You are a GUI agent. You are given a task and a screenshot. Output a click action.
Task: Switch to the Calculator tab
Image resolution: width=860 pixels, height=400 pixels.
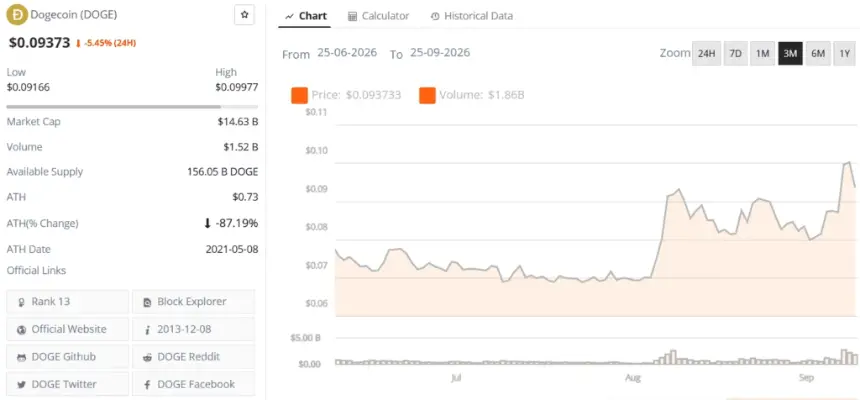tap(379, 16)
